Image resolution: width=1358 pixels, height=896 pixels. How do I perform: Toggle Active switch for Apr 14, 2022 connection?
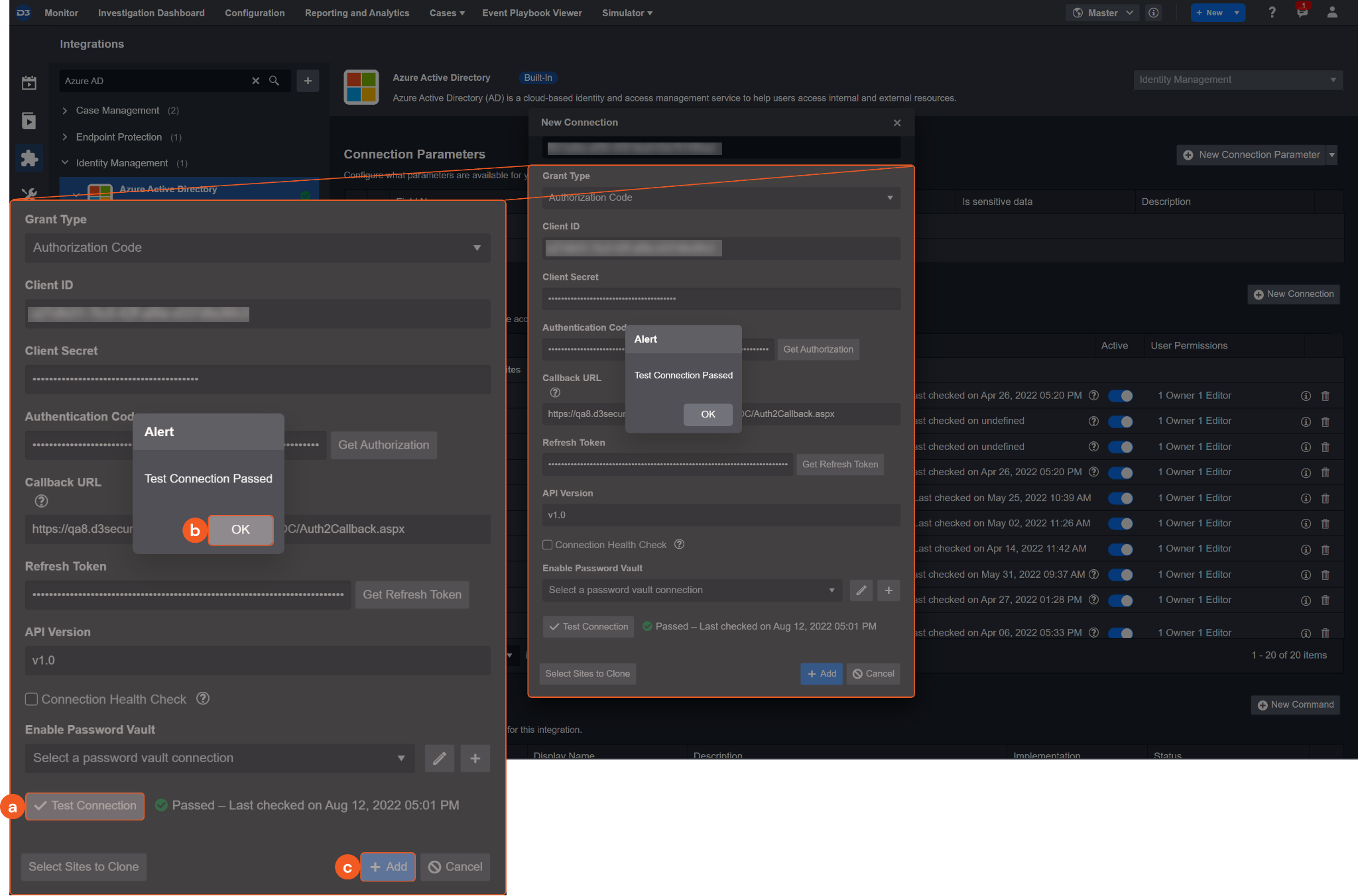click(x=1120, y=549)
